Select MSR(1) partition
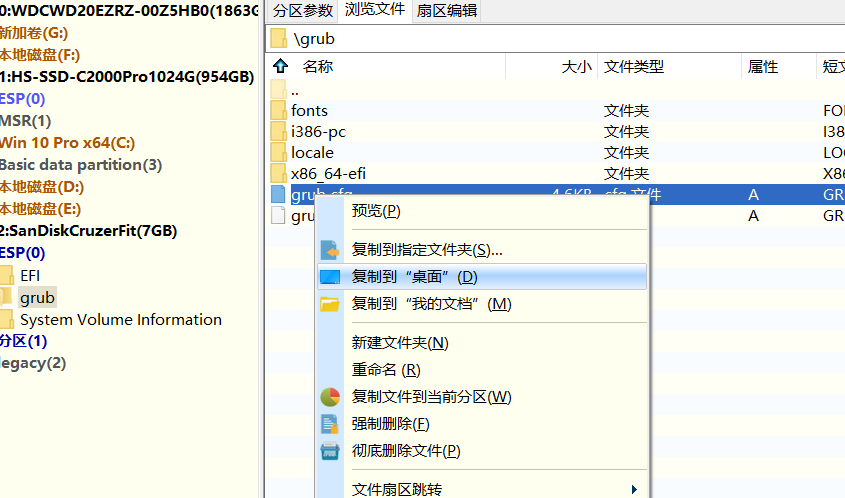Screen dimensions: 845x498 pos(25,121)
